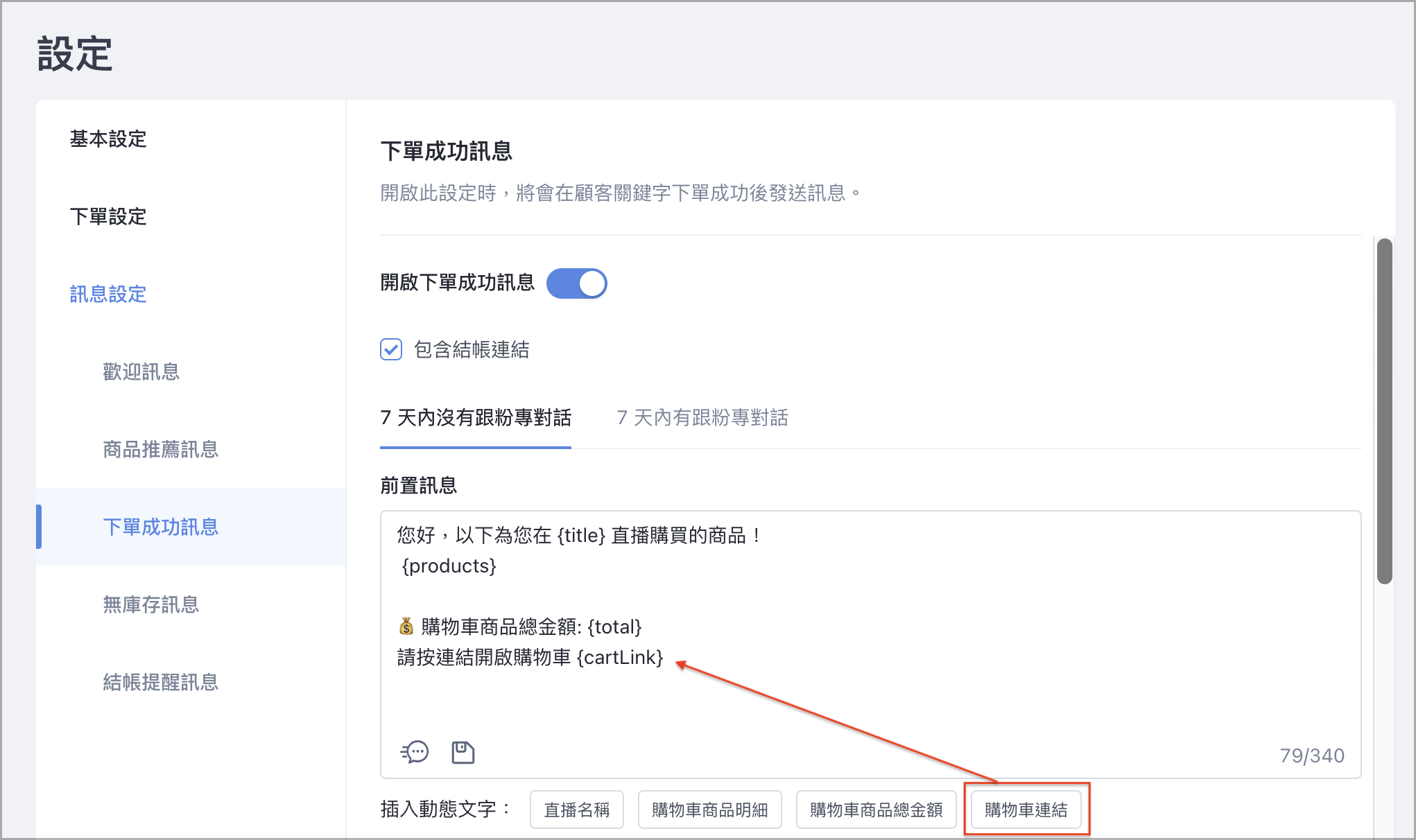
Task: Click the {products} placeholder text
Action: (449, 566)
